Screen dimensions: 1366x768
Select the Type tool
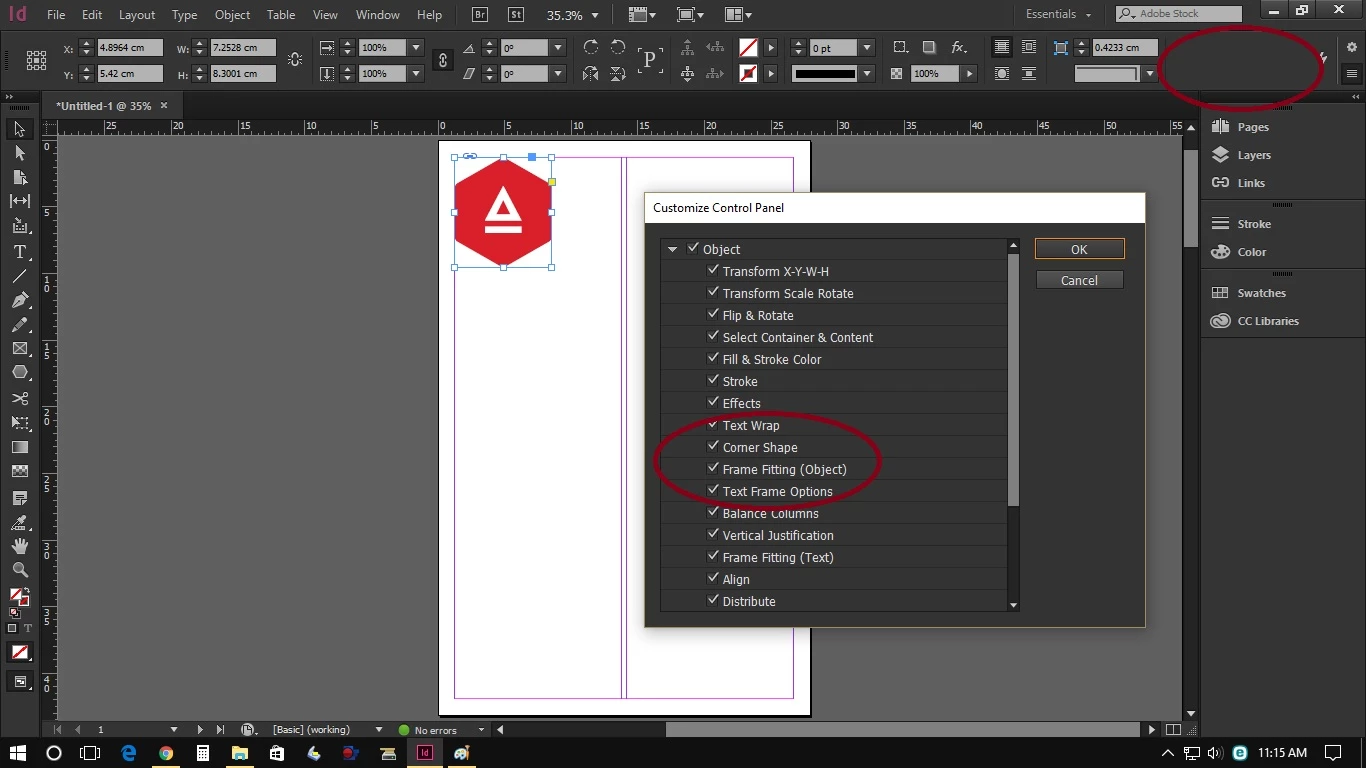point(19,252)
